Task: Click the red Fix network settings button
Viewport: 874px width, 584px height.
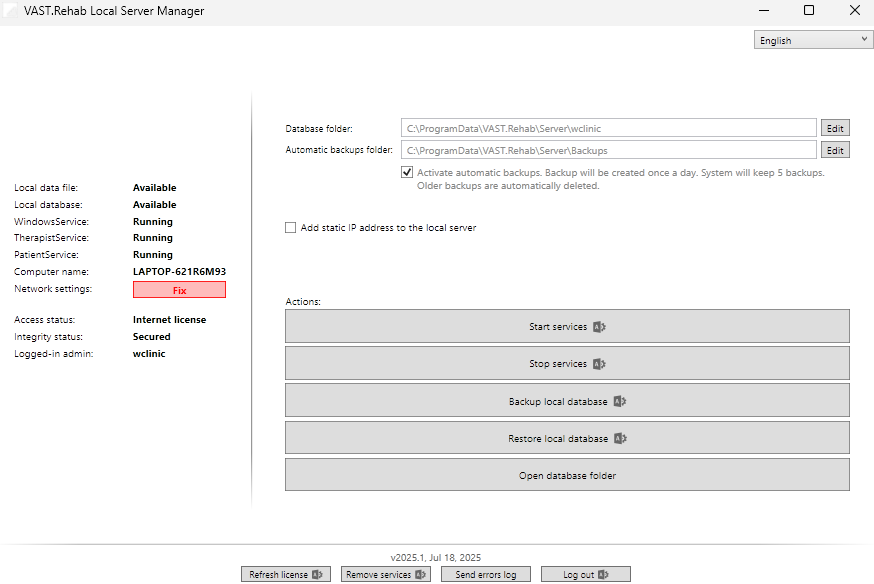Action: [179, 290]
